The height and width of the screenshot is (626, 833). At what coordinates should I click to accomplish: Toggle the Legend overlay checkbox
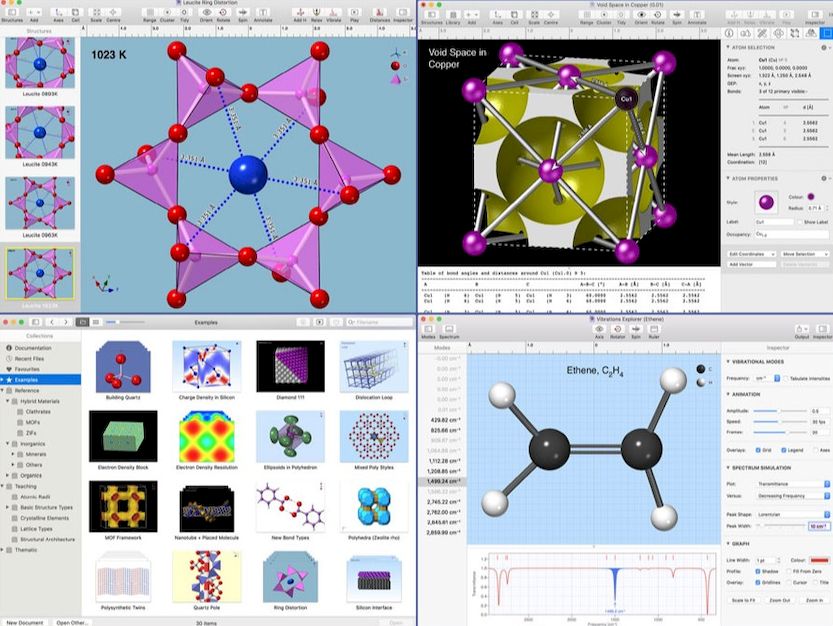[x=783, y=449]
